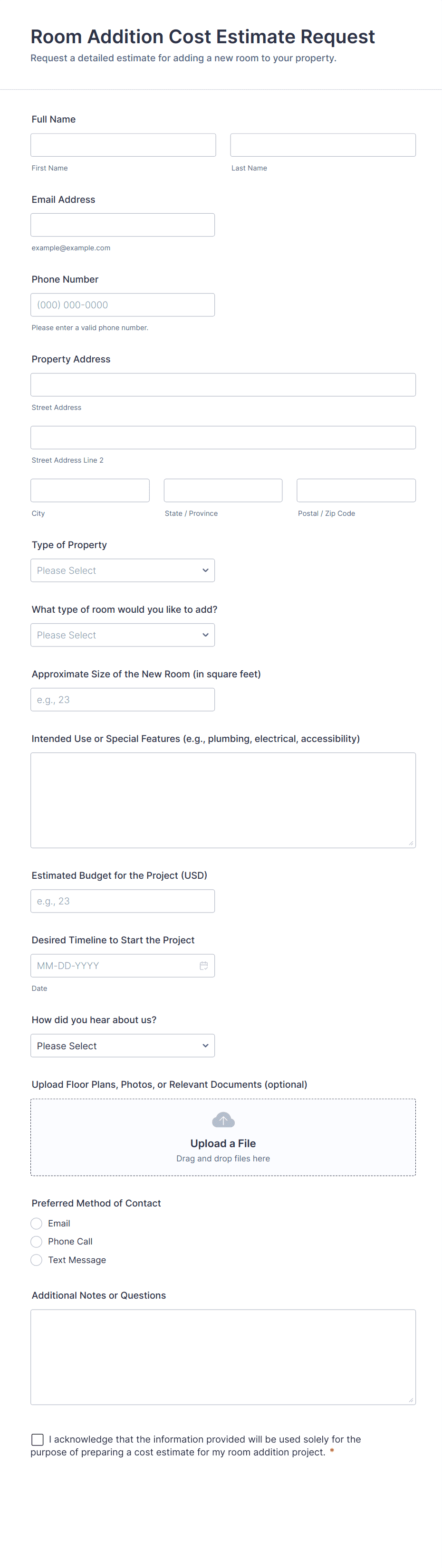Click the calendar icon in date field
Viewport: 442px width, 1568px height.
[203, 965]
